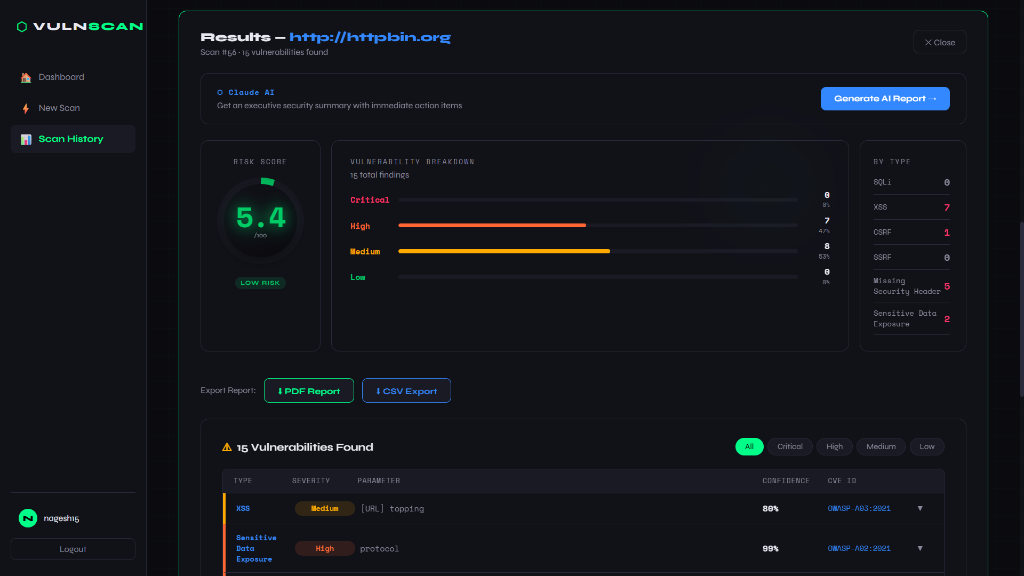Click the "protocol" parameter cell

[379, 549]
